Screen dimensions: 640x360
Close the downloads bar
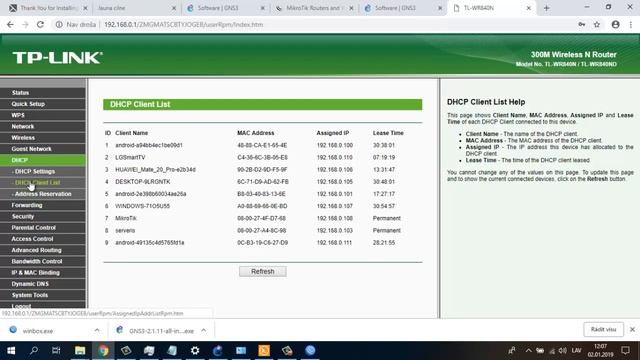click(x=632, y=329)
